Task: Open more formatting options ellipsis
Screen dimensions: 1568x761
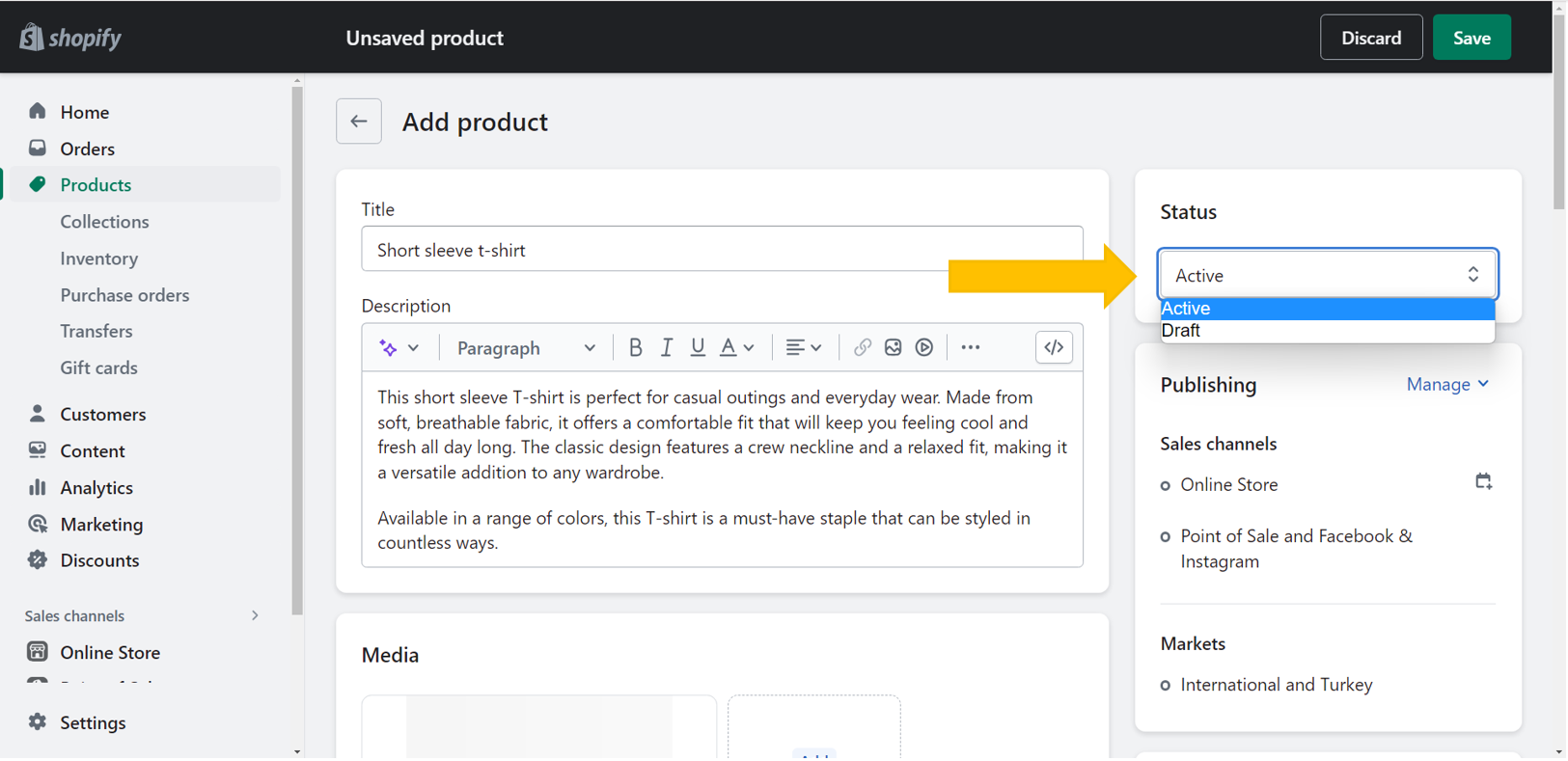Action: (971, 348)
